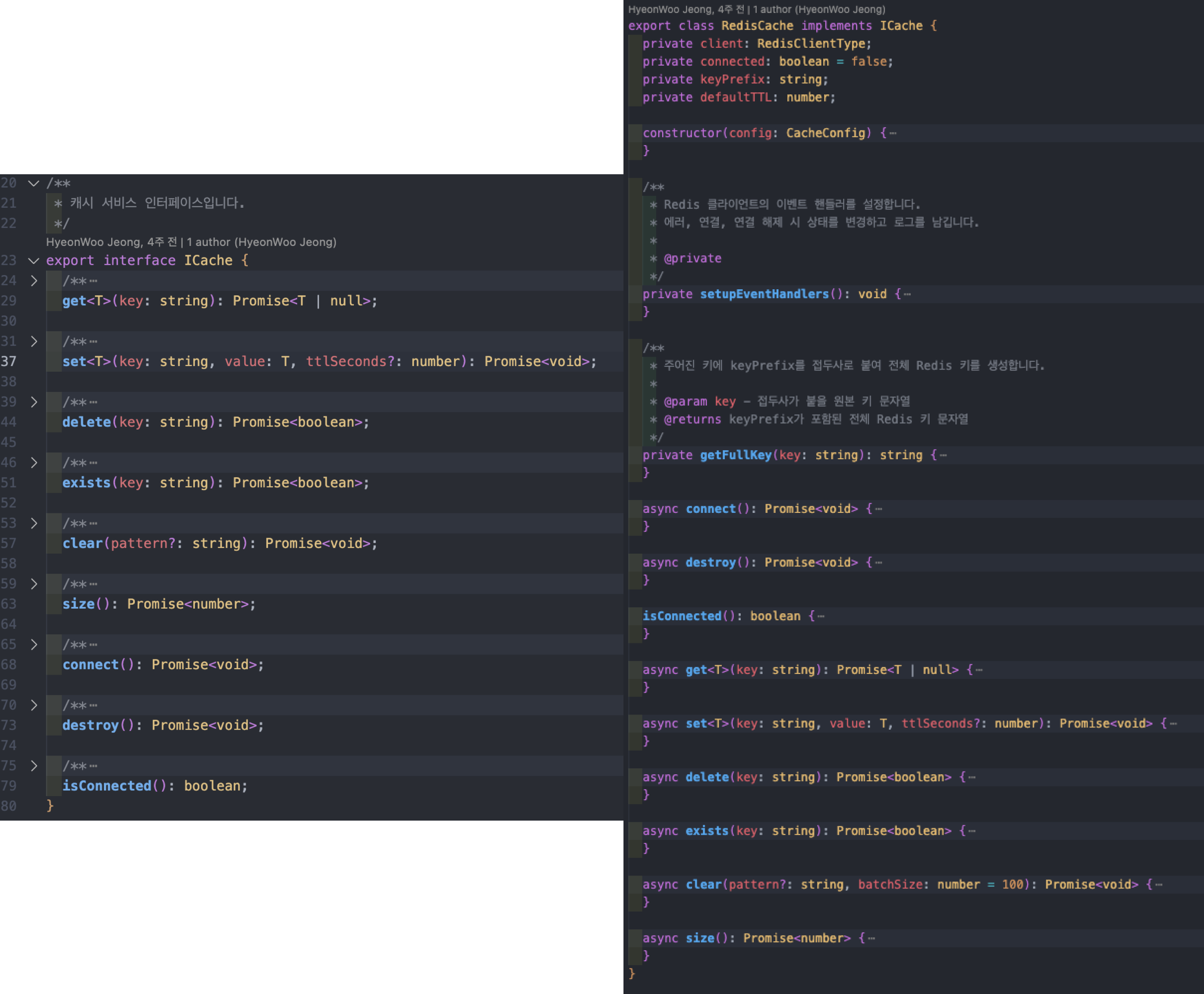Expand folded comment above delete method
Image resolution: width=1204 pixels, height=994 pixels.
34,403
